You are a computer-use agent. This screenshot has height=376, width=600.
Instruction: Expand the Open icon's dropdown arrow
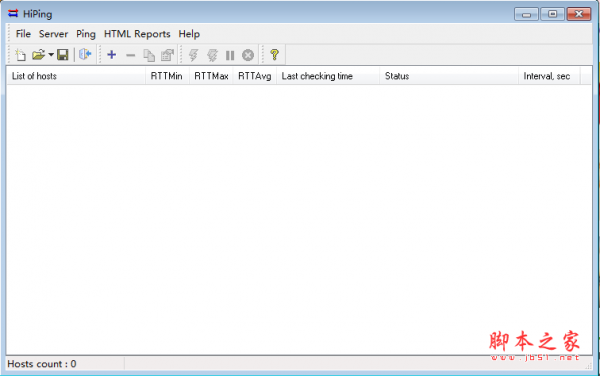click(51, 55)
